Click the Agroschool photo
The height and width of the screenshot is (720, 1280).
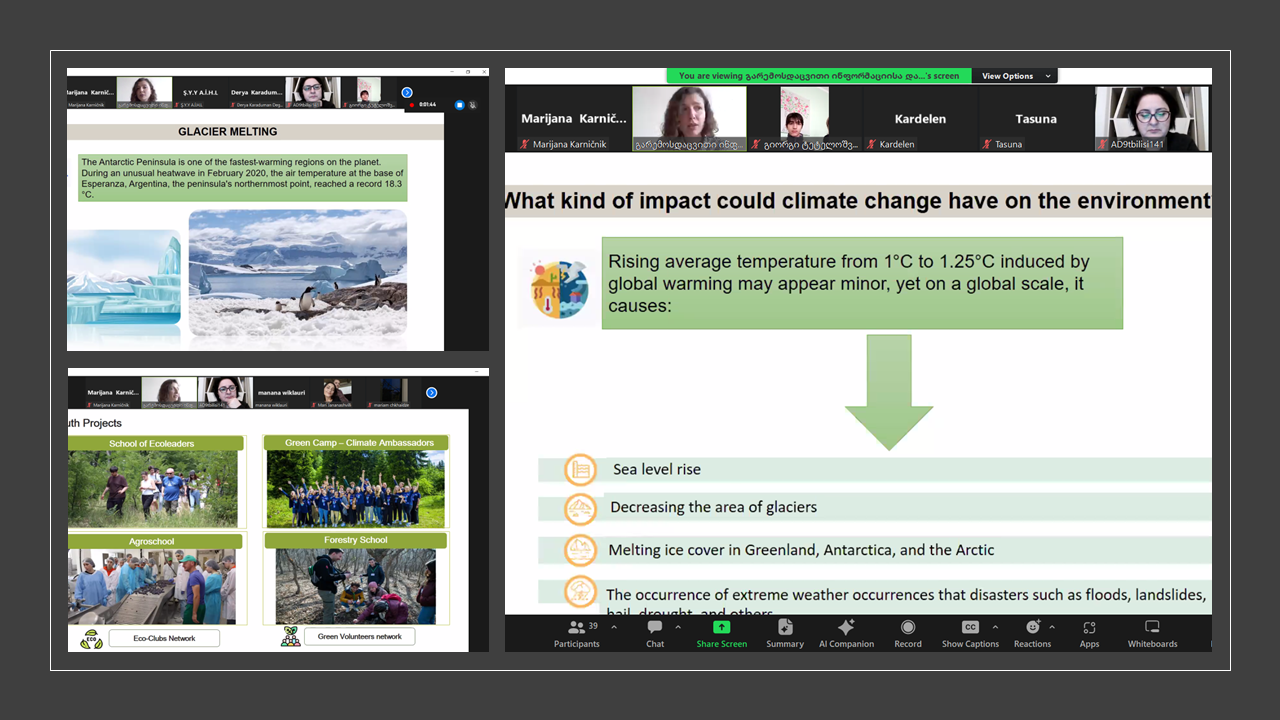pos(152,587)
